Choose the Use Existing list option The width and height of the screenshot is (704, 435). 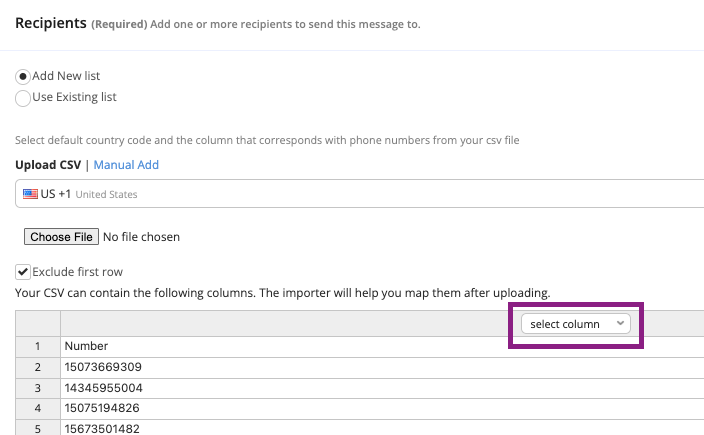tap(23, 97)
